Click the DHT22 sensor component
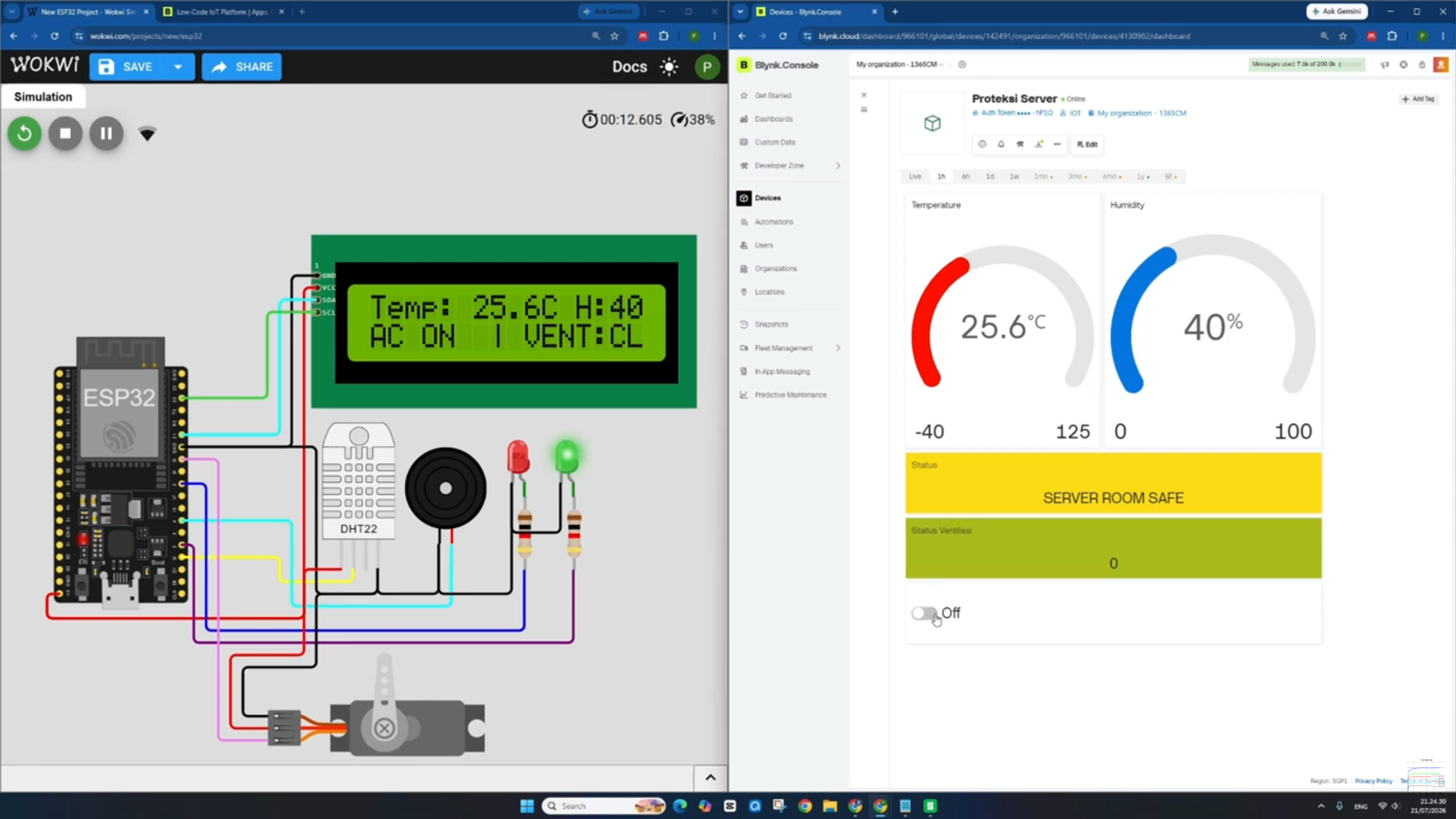The height and width of the screenshot is (819, 1456). point(359,480)
